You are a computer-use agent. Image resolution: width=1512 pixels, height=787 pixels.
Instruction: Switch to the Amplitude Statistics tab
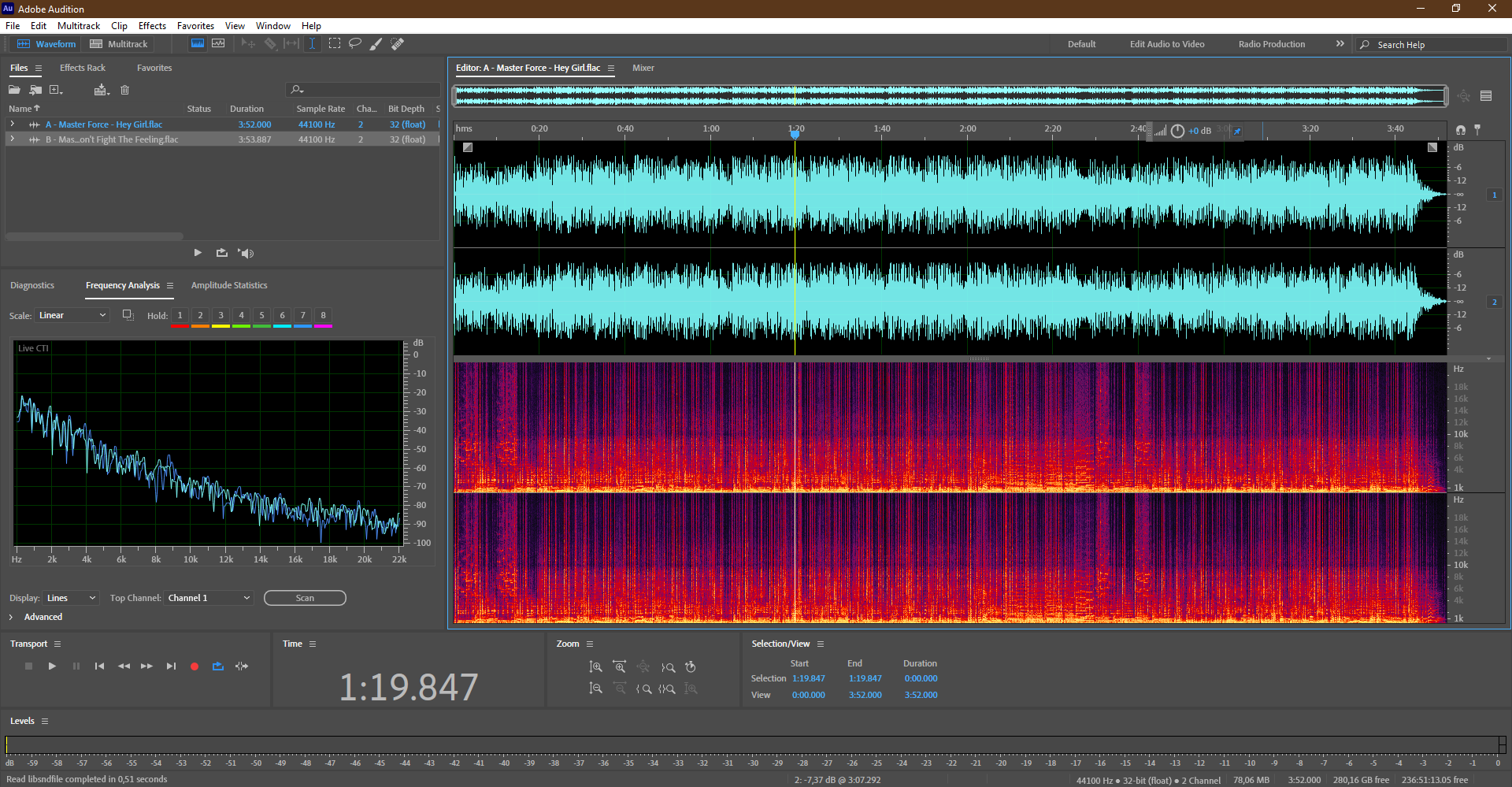pyautogui.click(x=229, y=285)
